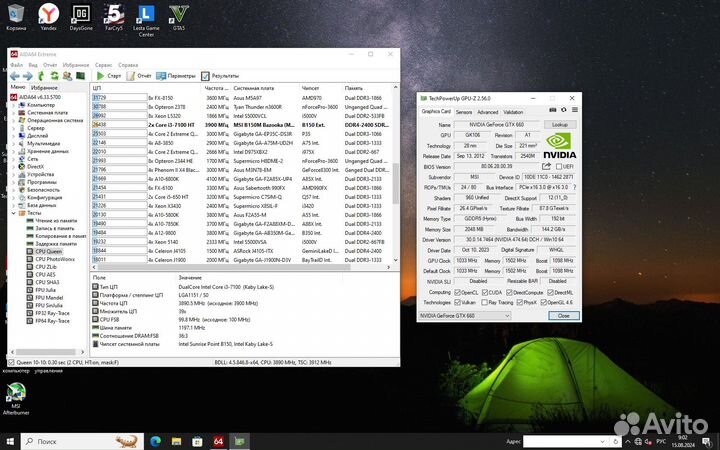Open Microsoft Edge from the taskbar
The height and width of the screenshot is (450, 720).
tap(156, 442)
